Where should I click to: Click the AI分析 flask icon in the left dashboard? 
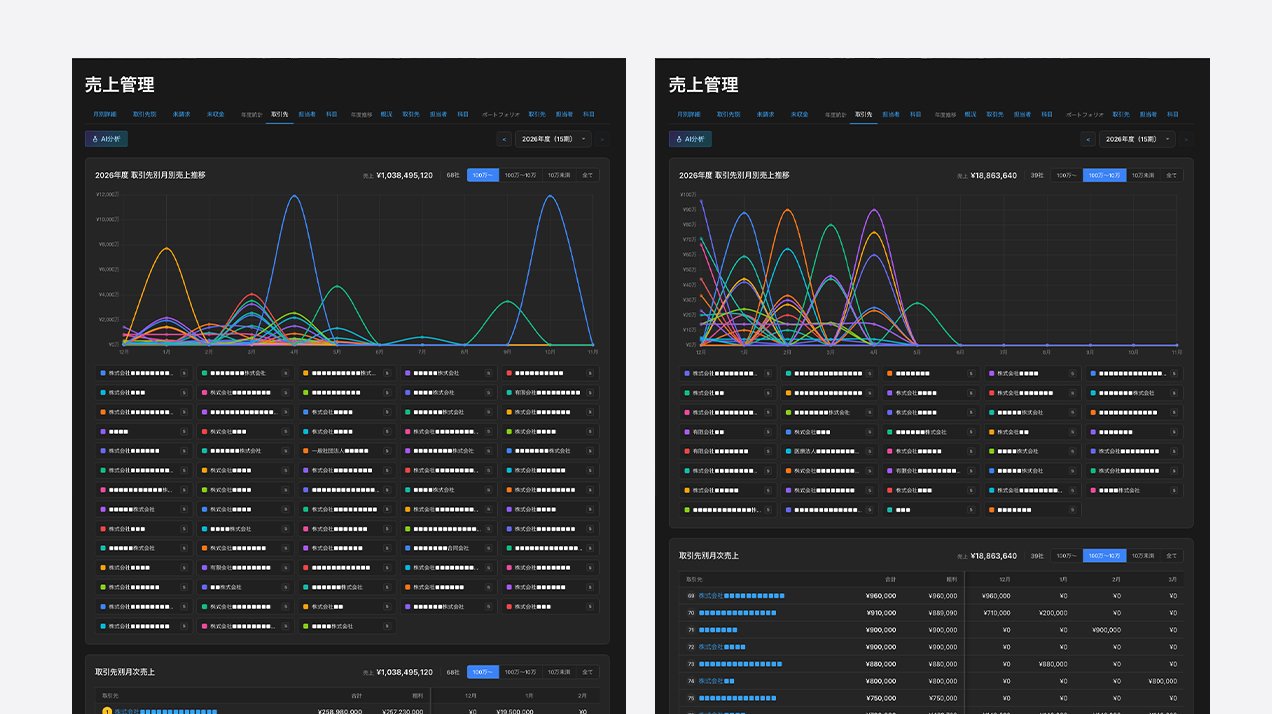pyautogui.click(x=95, y=139)
